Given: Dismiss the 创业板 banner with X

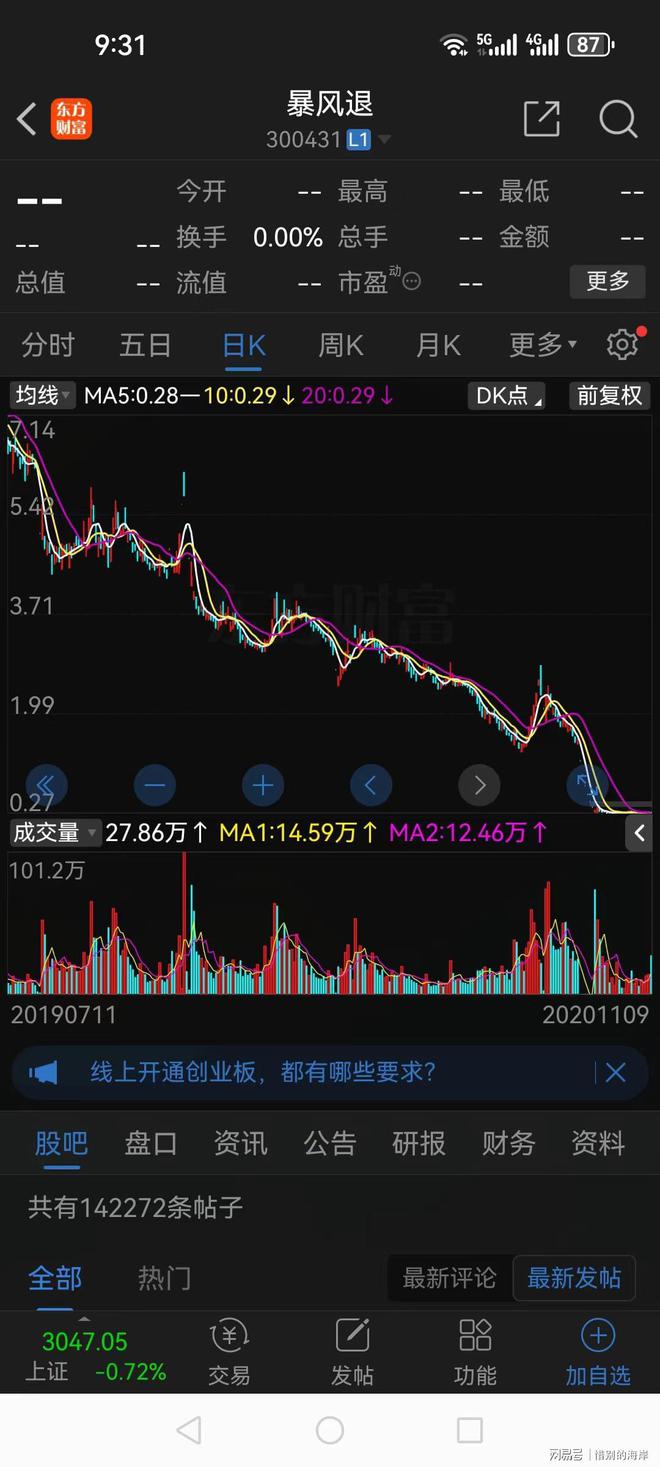Looking at the screenshot, I should 615,1073.
